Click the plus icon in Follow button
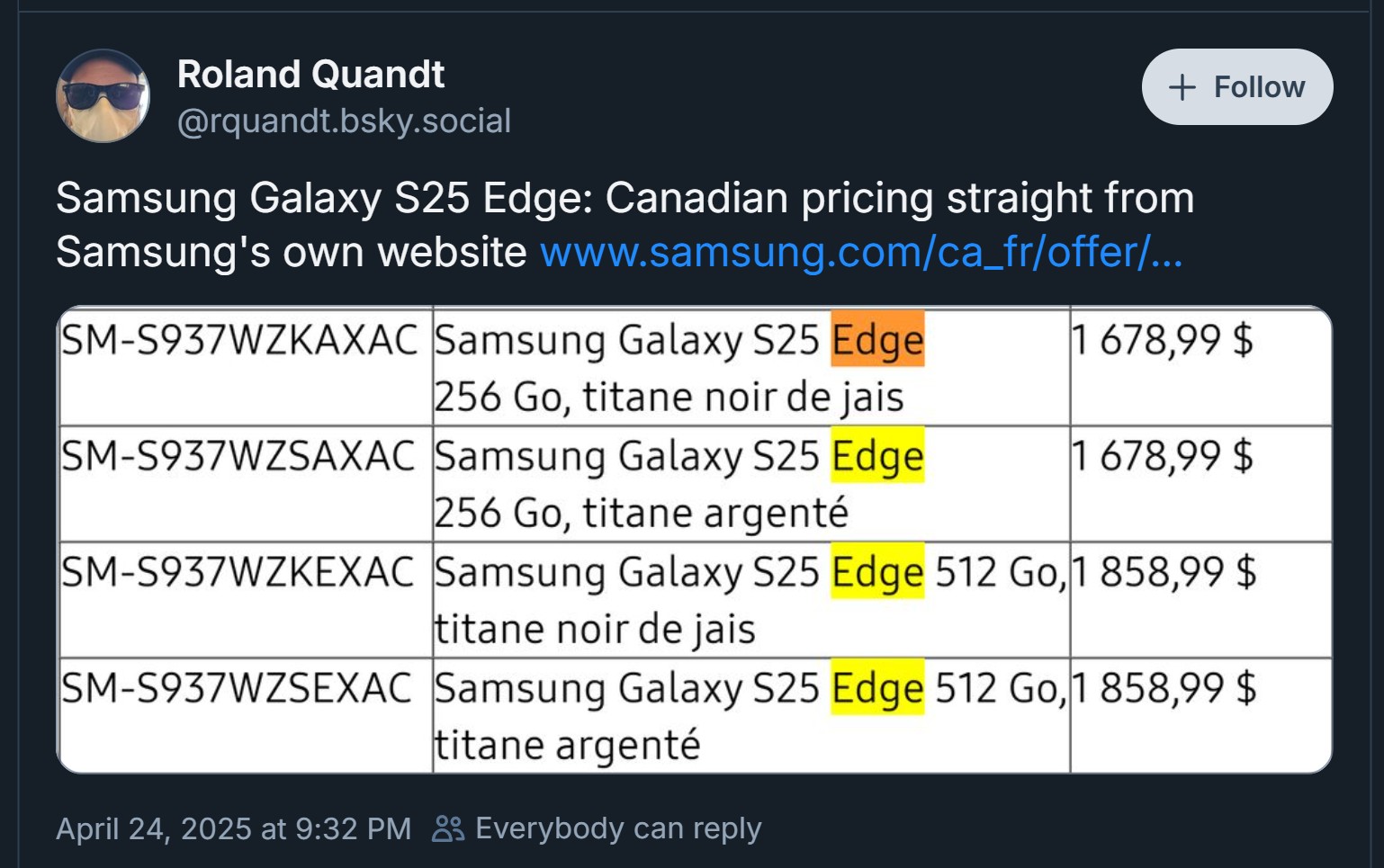 [x=1181, y=87]
